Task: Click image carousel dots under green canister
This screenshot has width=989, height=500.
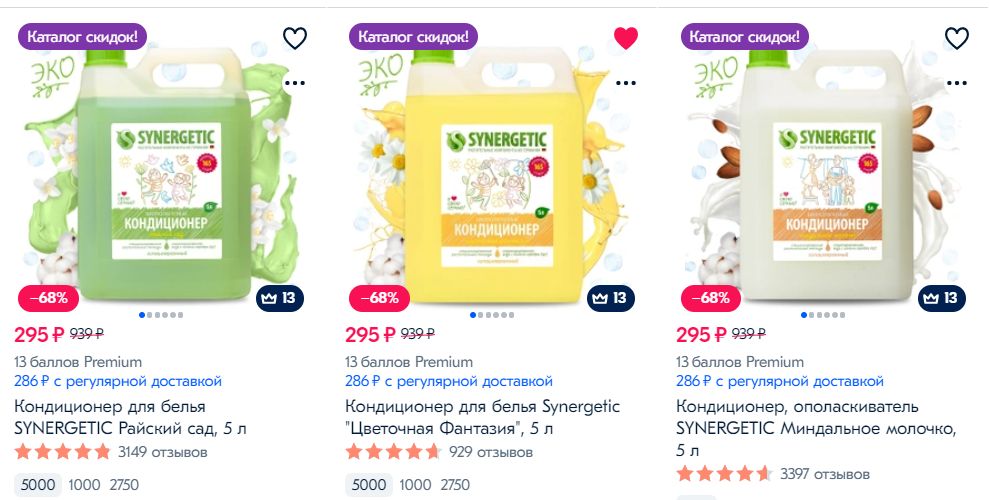Action: coord(161,315)
